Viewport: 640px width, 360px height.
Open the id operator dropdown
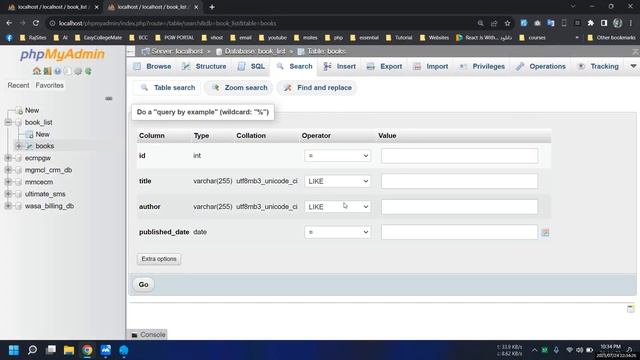[x=338, y=156]
